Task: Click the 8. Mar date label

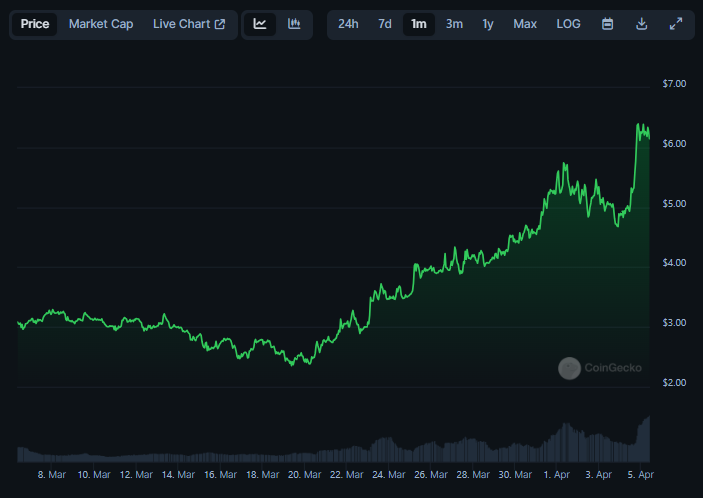Action: [x=52, y=475]
